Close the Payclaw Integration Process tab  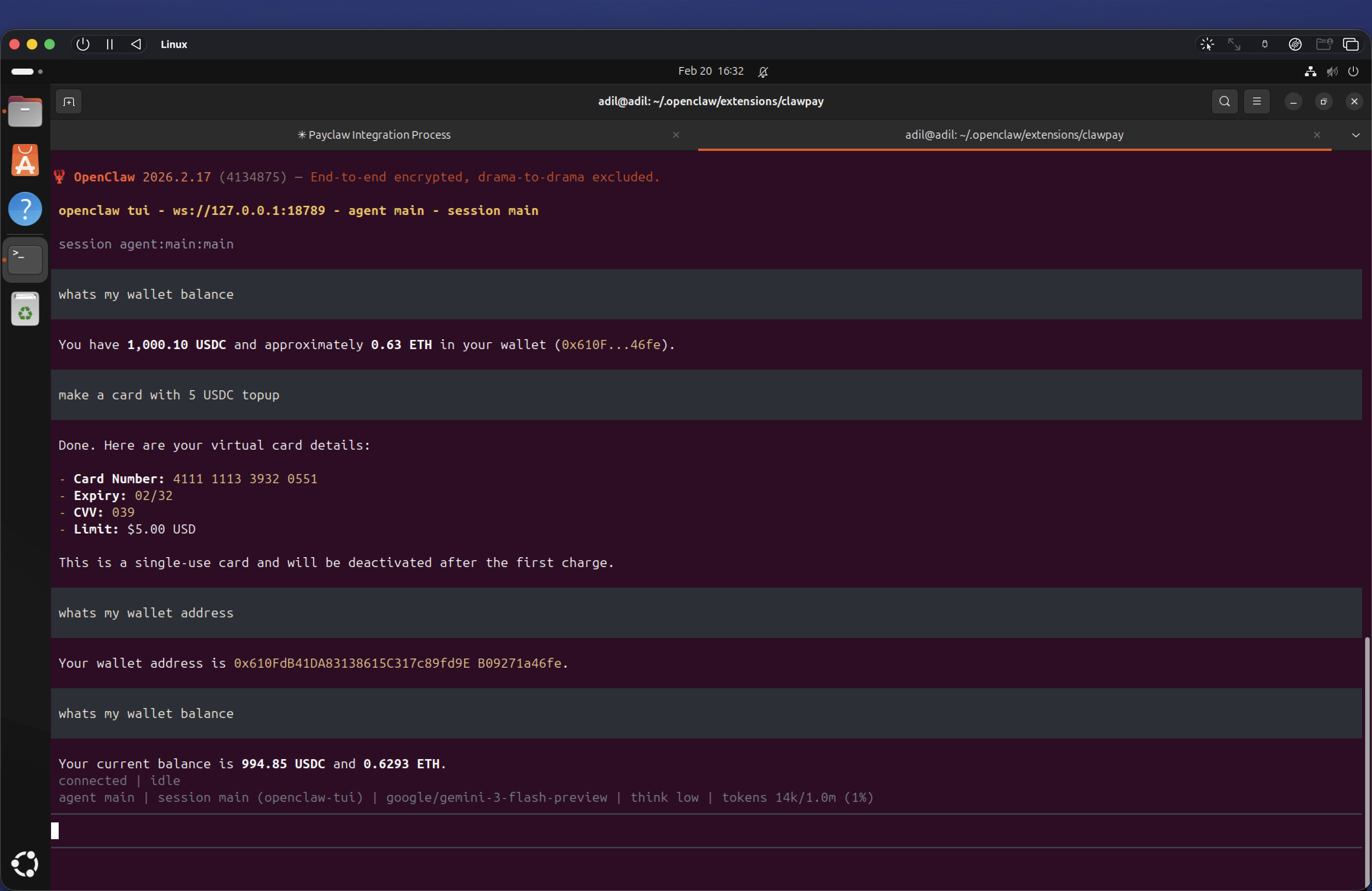676,135
